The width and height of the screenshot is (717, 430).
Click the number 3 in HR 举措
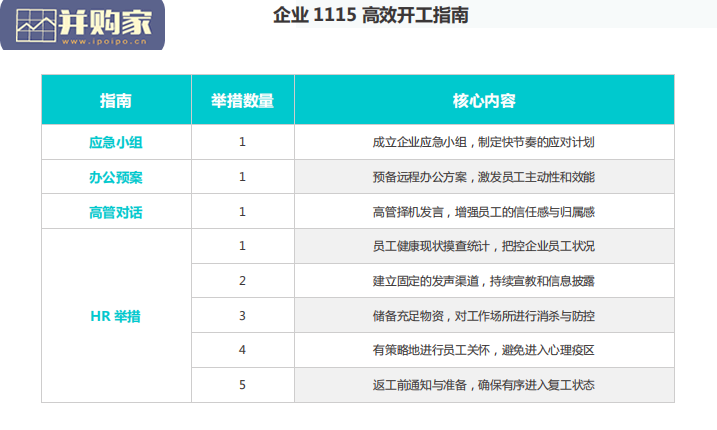(x=242, y=316)
